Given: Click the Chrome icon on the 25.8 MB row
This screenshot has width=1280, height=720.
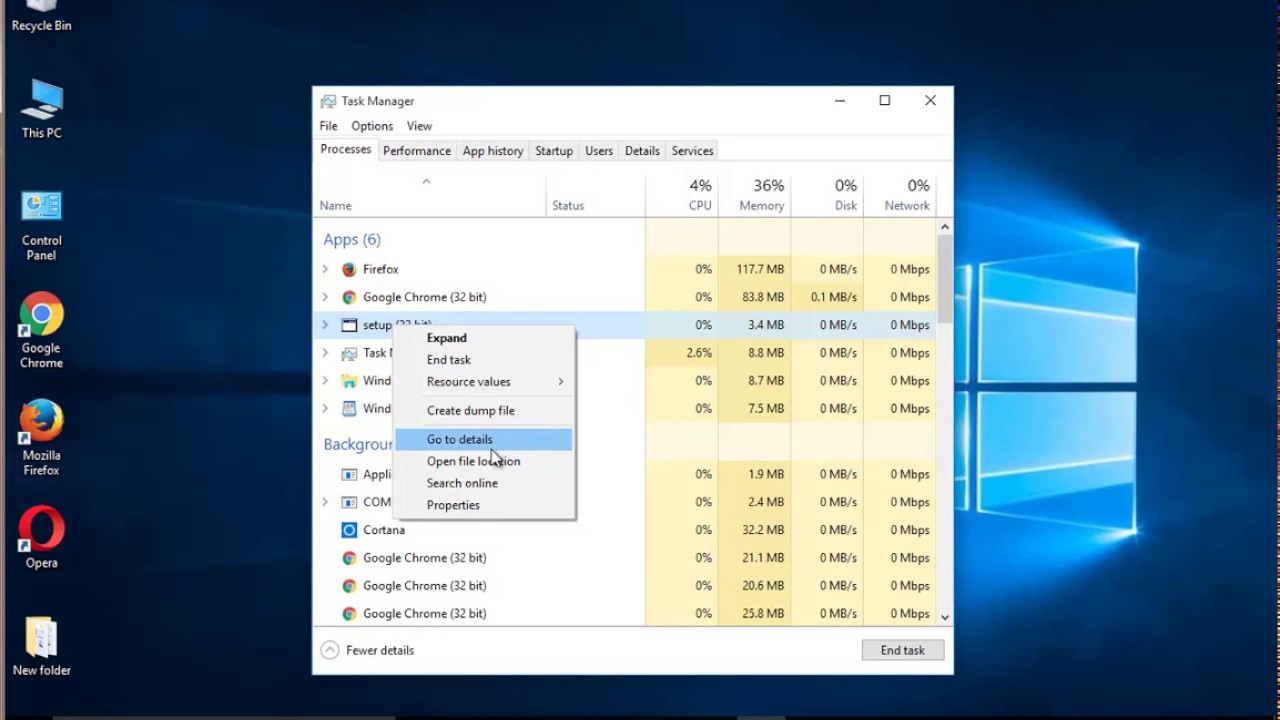Looking at the screenshot, I should tap(349, 614).
